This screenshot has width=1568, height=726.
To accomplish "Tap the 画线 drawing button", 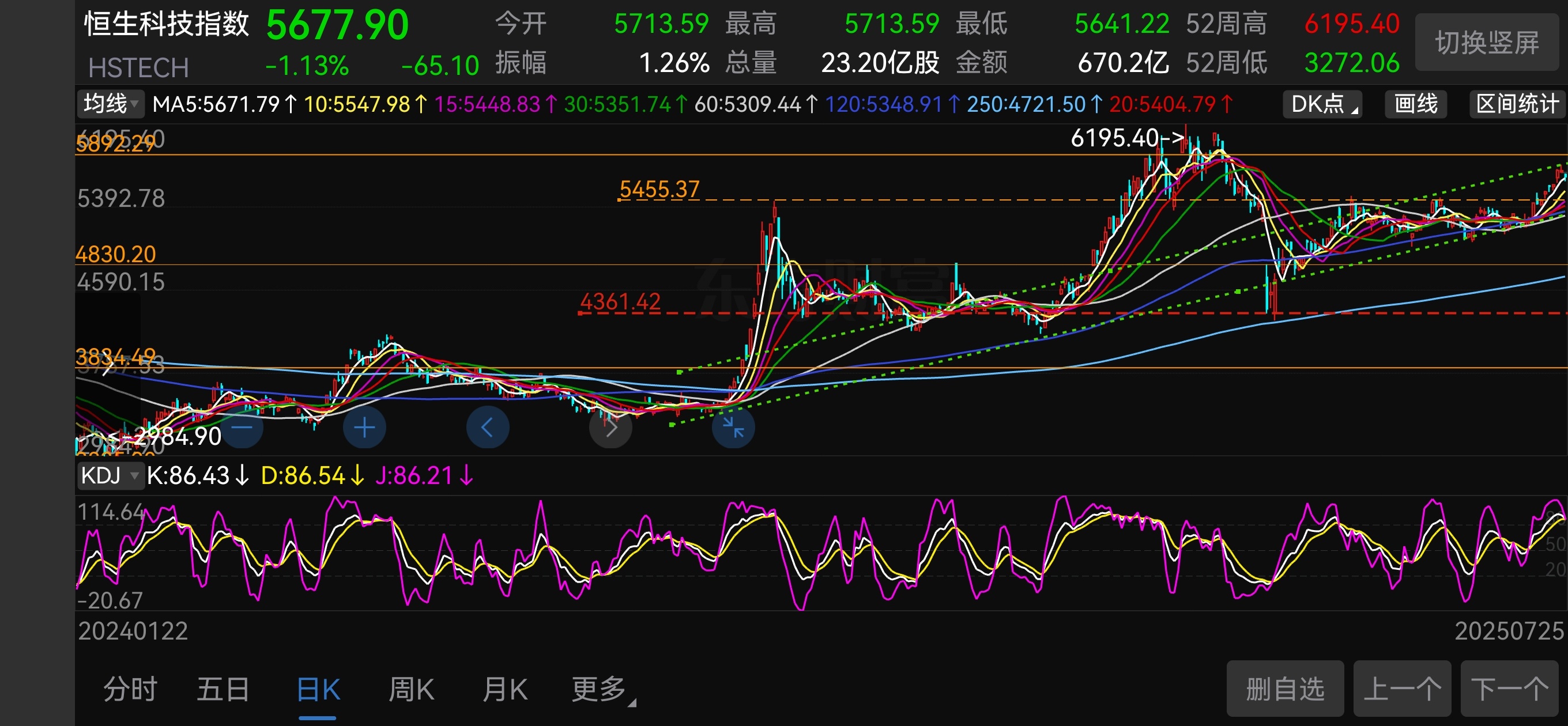I will pyautogui.click(x=1416, y=104).
